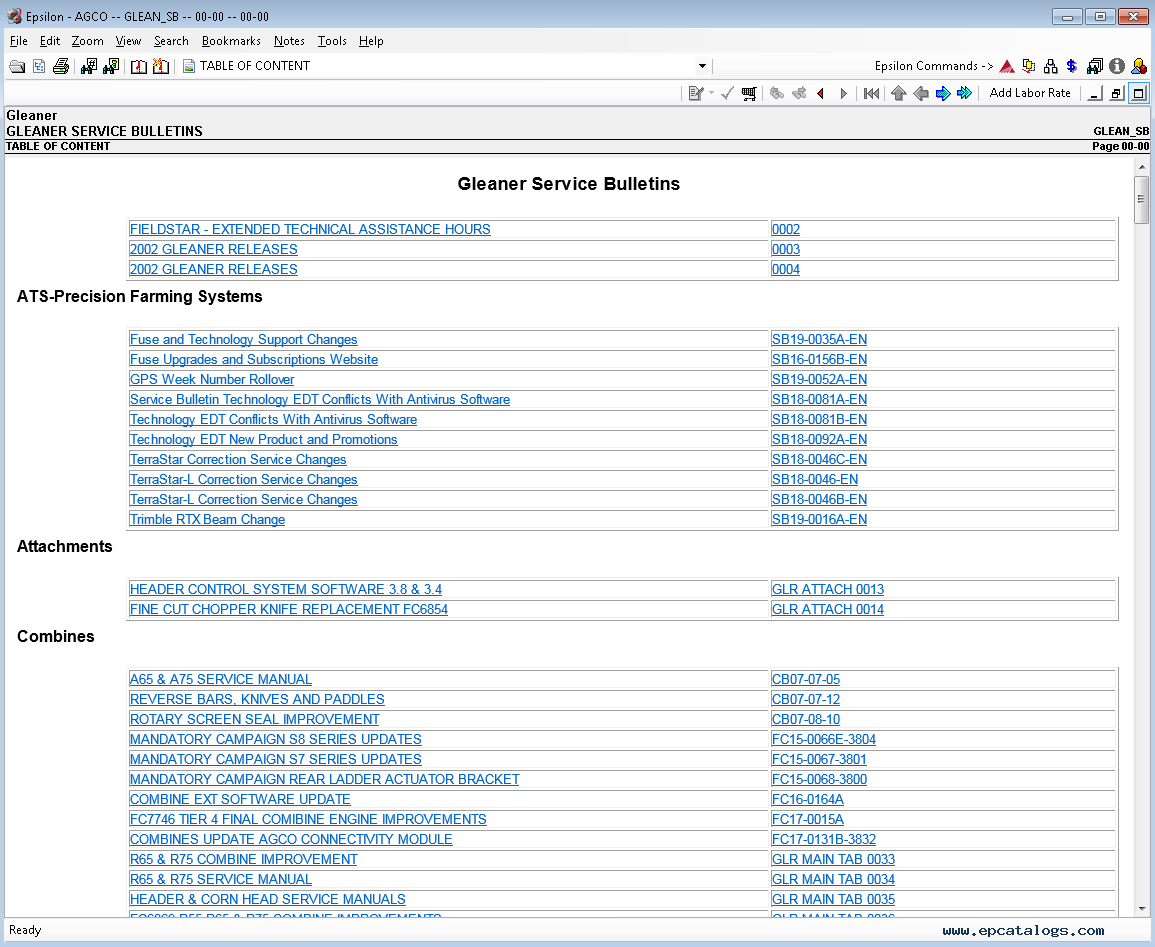The image size is (1155, 947).
Task: Click the small grey right triangle icon
Action: (843, 94)
